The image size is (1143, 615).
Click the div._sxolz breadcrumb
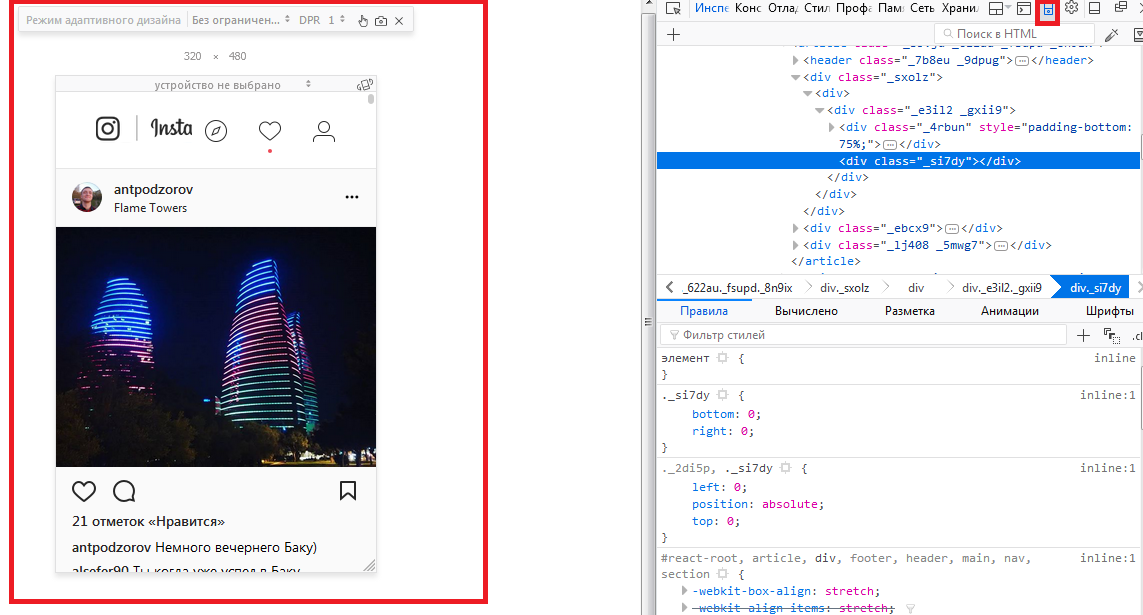point(844,288)
